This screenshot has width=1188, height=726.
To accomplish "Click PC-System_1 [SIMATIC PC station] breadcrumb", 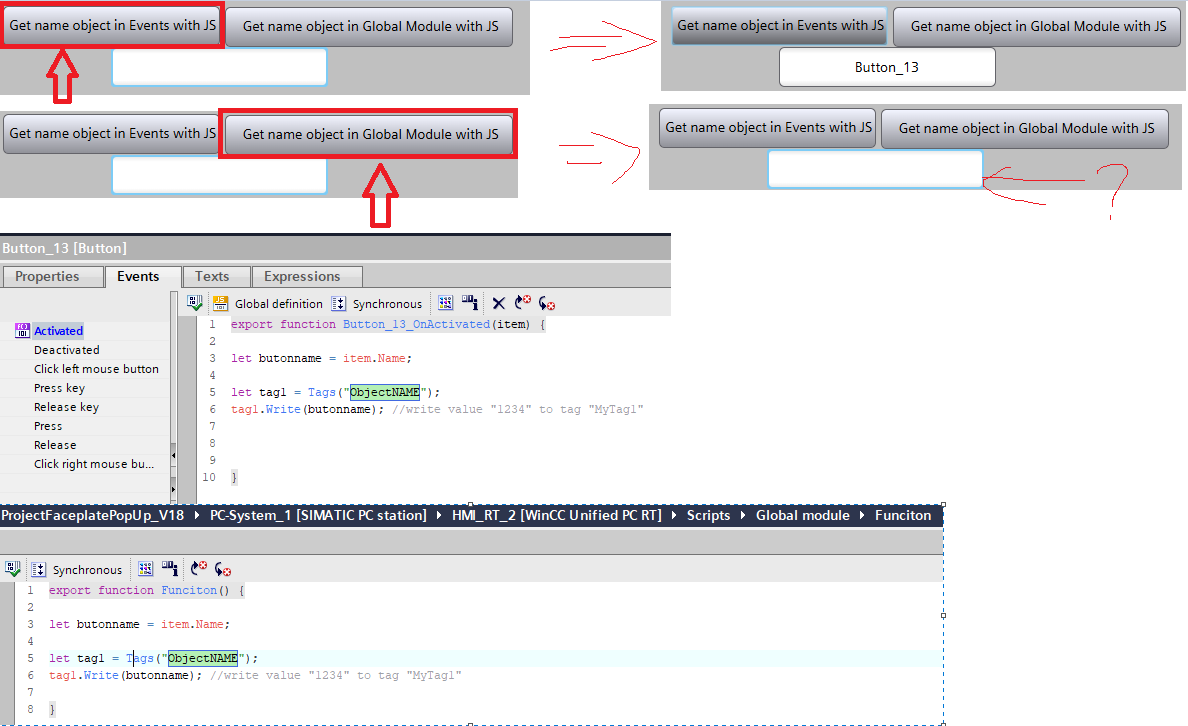I will 318,515.
